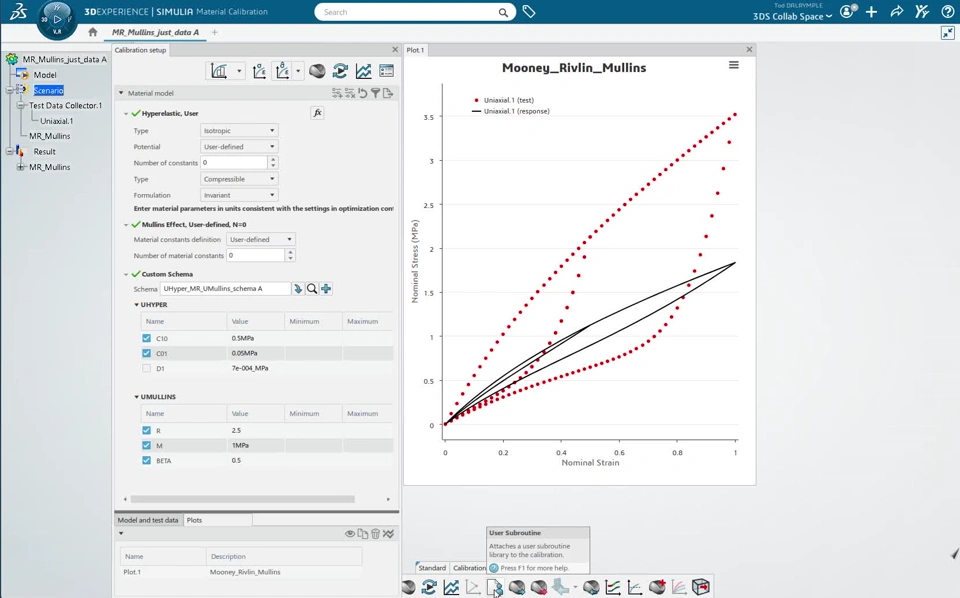Open the settings panel icon in Calibration setup toolbar
Viewport: 960px width, 598px height.
pos(386,72)
